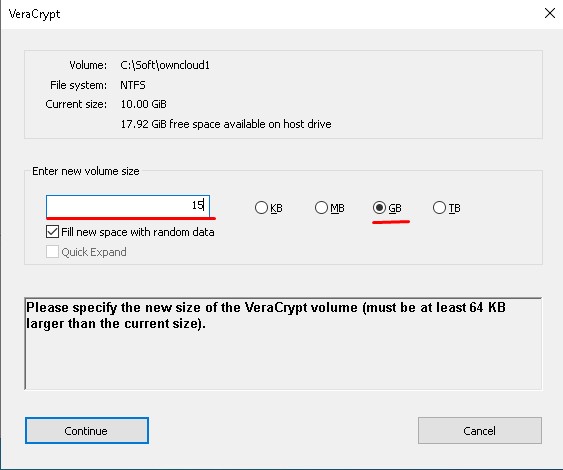This screenshot has height=470, width=563.
Task: Uncheck Fill new space with random data
Action: [52, 232]
